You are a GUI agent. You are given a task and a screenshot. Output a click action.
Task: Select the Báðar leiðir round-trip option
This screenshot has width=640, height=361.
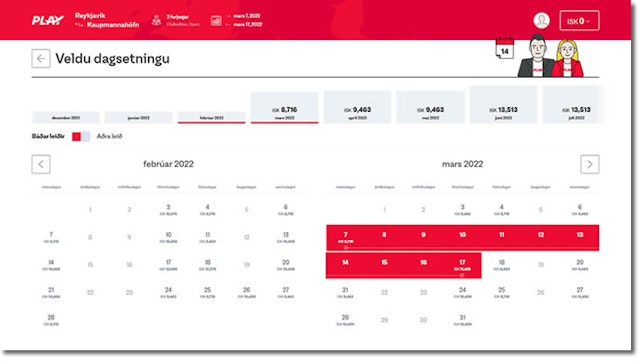coord(48,136)
